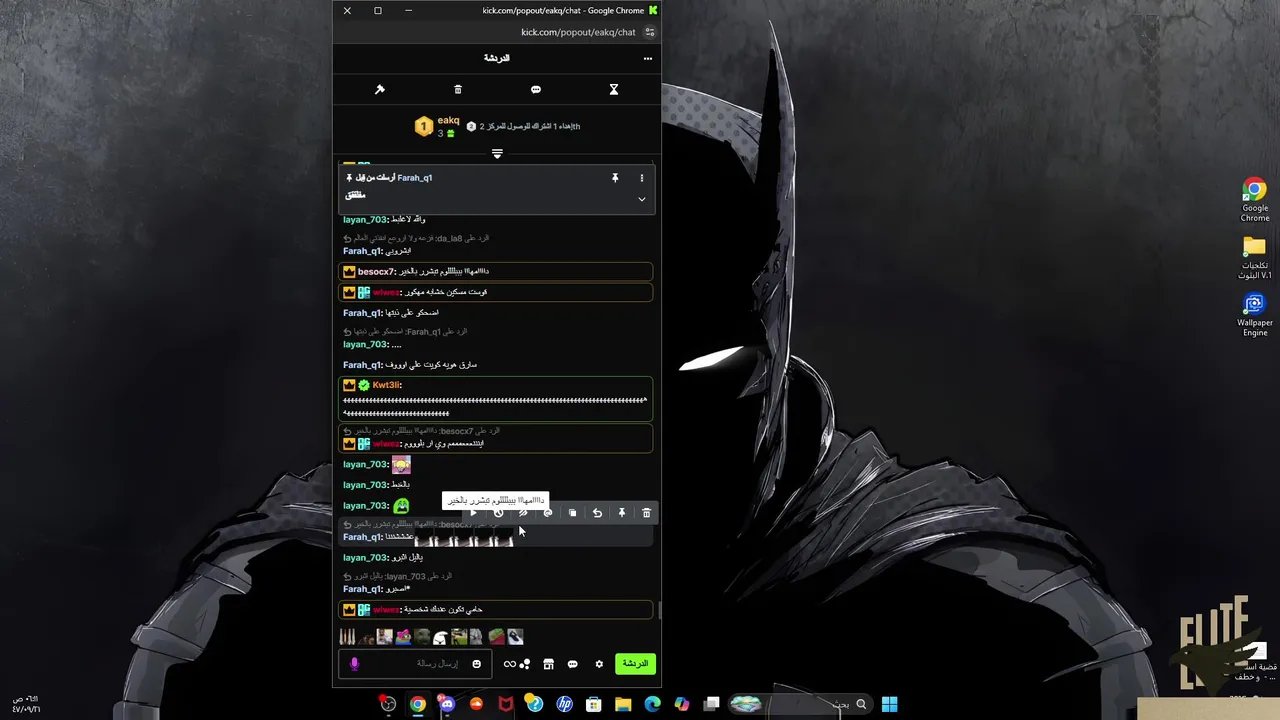Click the message input field
Image resolution: width=1280 pixels, height=720 pixels.
[x=414, y=664]
